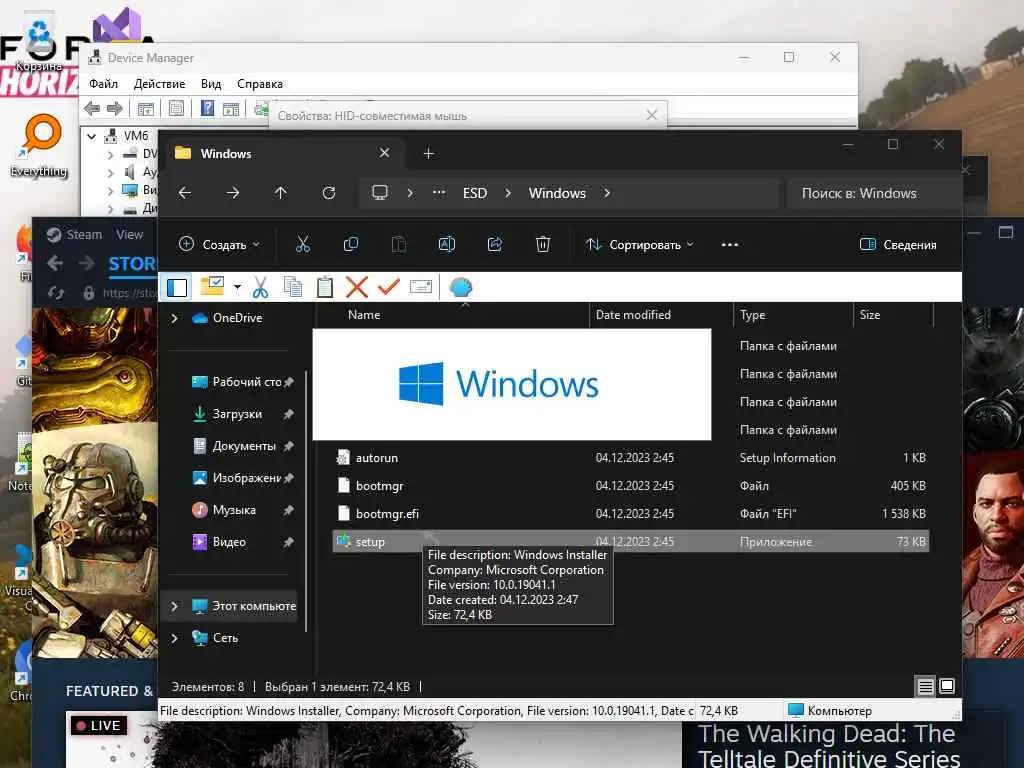Click the blue scissors Cut icon in white toolbar
Screen dimensions: 1024x768
pos(260,287)
